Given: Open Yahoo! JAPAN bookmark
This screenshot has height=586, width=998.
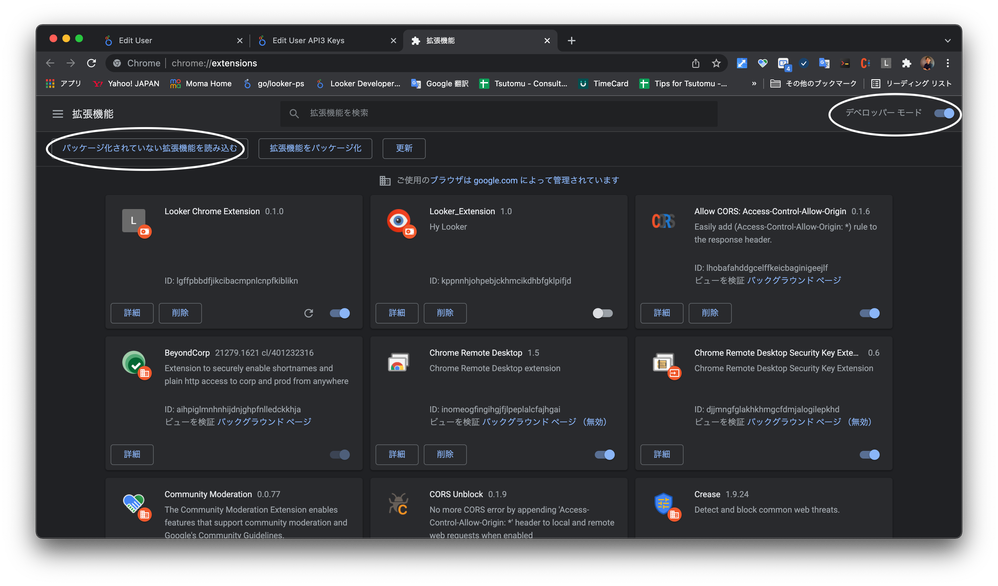Looking at the screenshot, I should coord(126,83).
